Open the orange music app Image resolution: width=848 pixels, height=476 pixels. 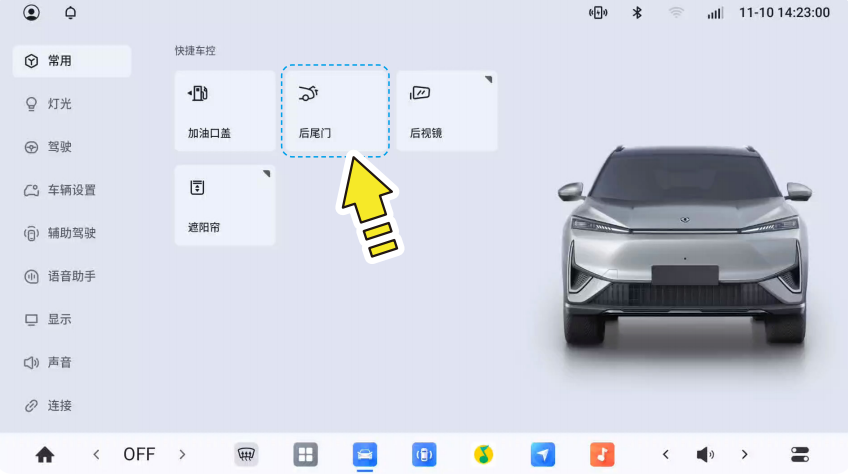(601, 454)
